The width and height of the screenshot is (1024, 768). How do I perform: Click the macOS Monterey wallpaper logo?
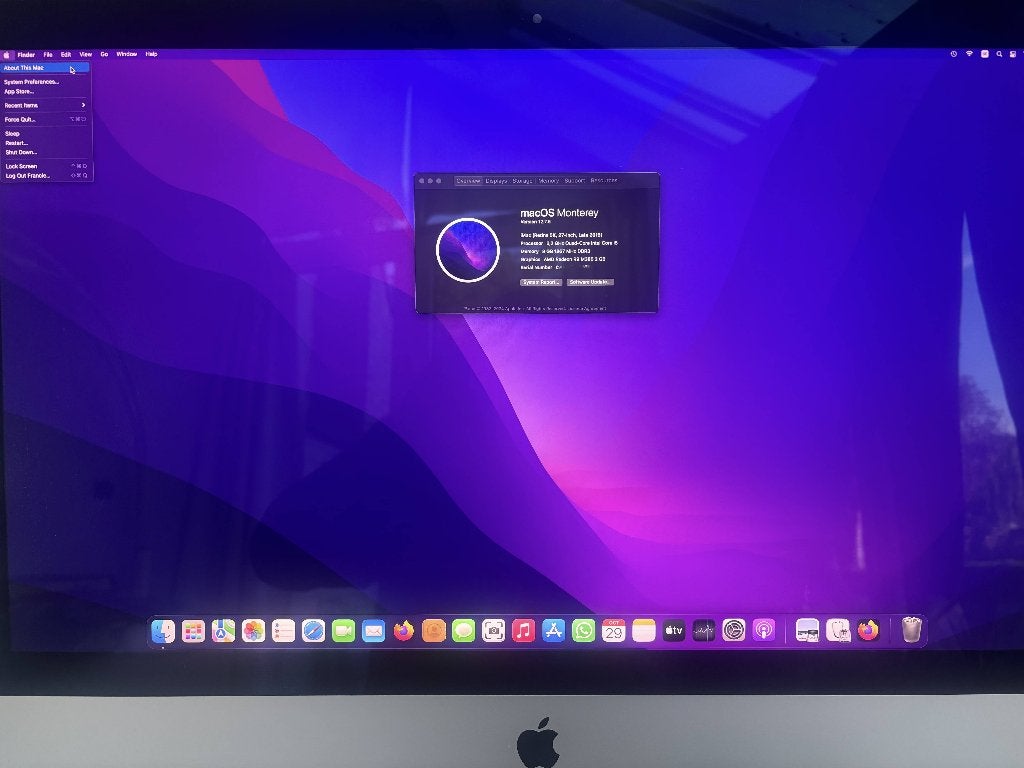[x=468, y=250]
